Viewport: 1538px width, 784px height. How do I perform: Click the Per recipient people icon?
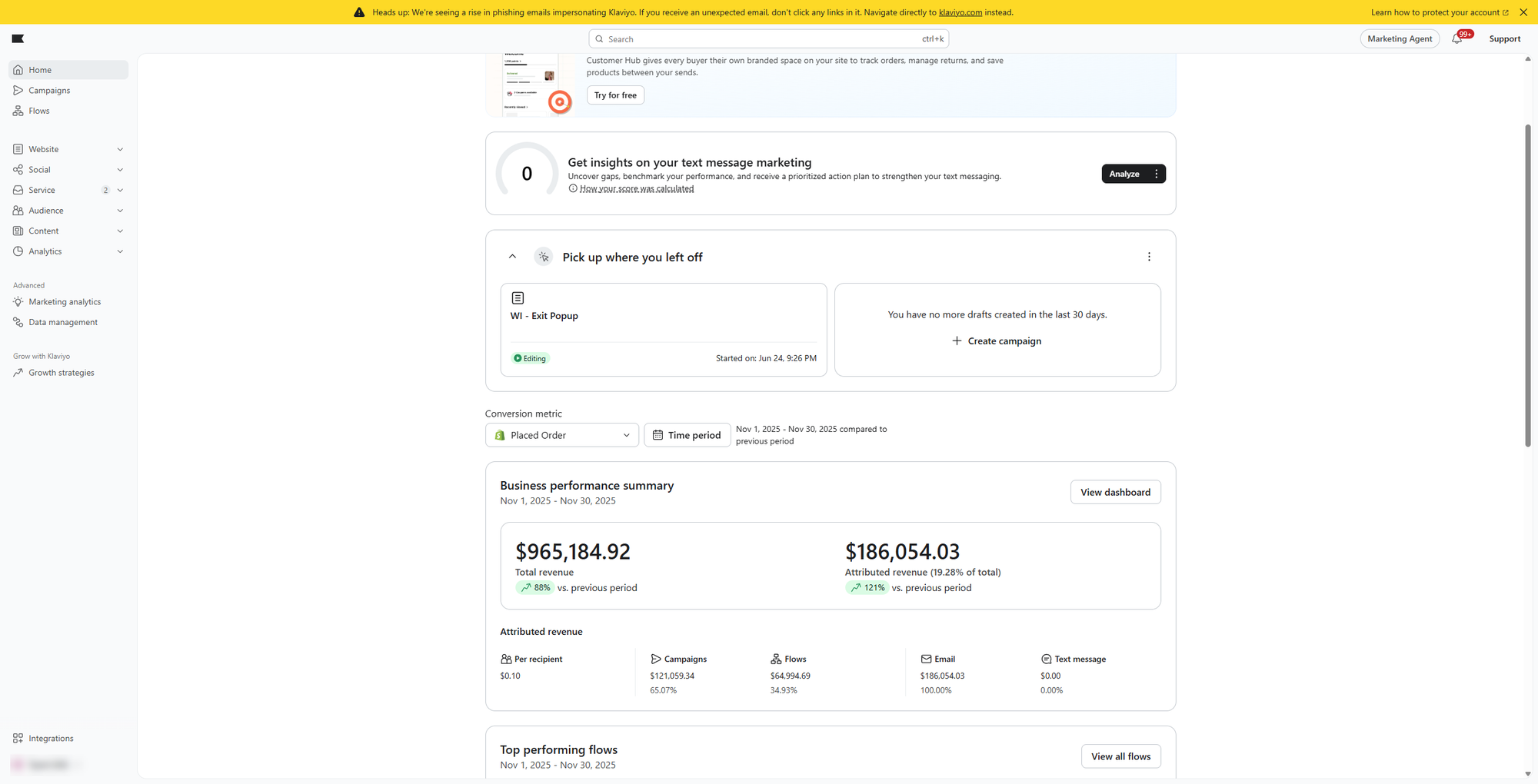click(506, 659)
